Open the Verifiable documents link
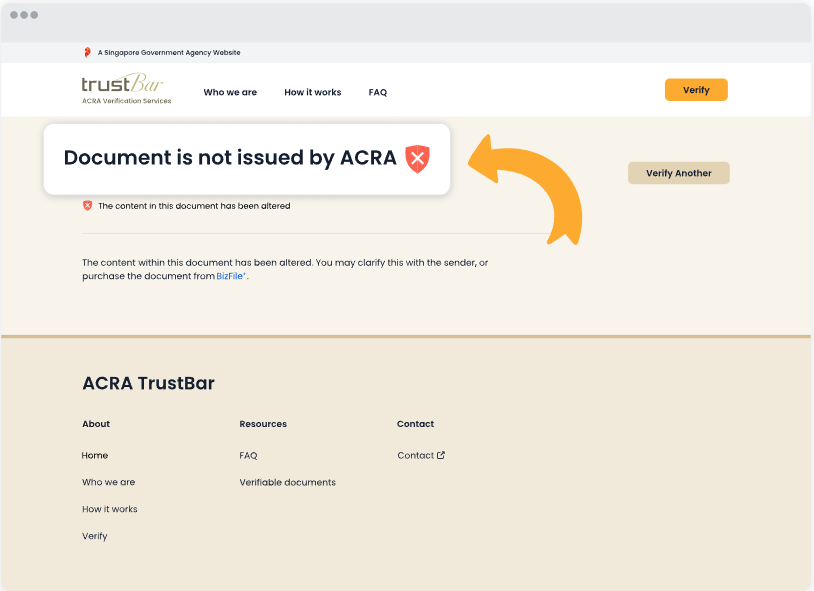The image size is (814, 591). [287, 482]
